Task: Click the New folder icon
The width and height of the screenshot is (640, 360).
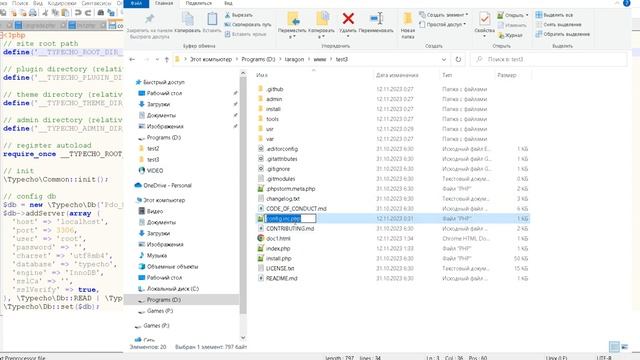Action: click(x=407, y=19)
